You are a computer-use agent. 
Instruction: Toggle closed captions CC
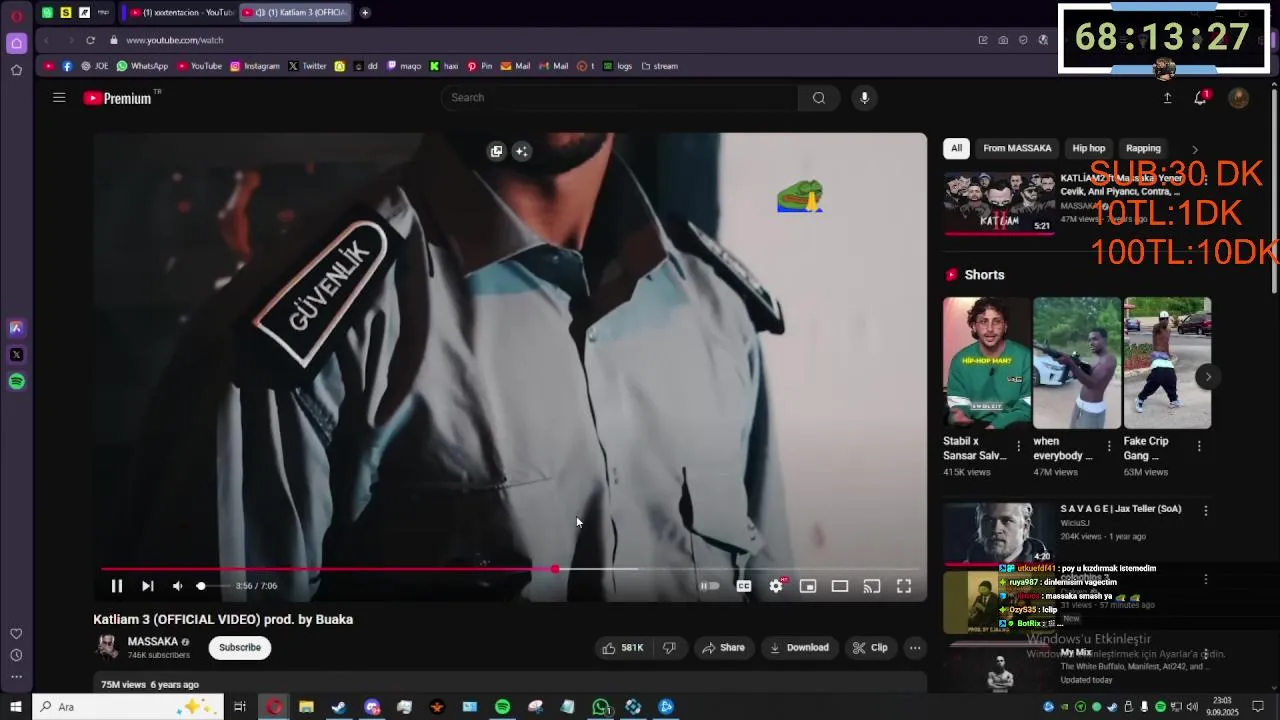tap(744, 586)
